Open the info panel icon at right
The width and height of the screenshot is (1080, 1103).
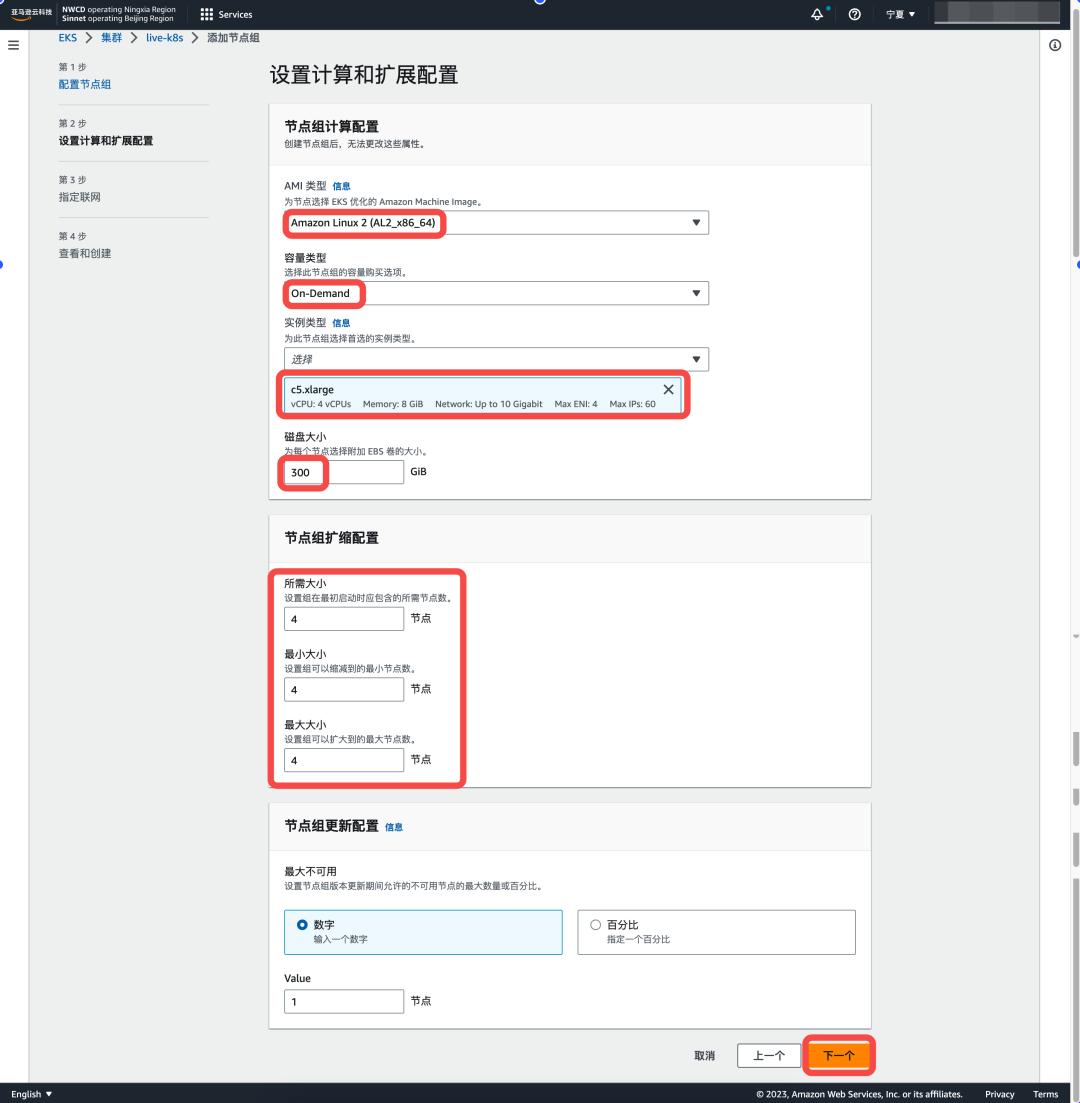[x=1055, y=45]
